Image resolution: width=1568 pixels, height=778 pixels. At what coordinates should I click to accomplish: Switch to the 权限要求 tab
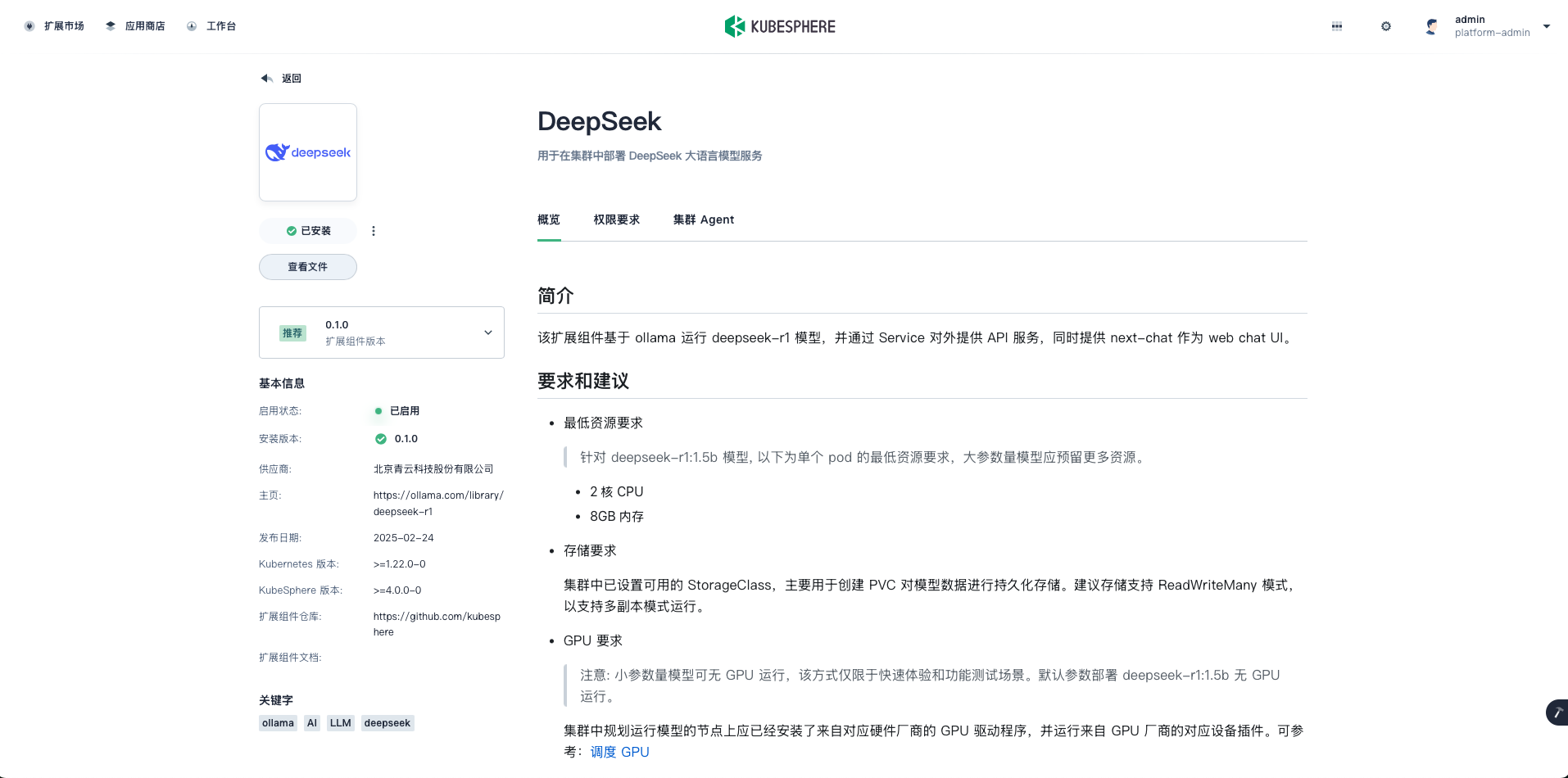tap(617, 219)
